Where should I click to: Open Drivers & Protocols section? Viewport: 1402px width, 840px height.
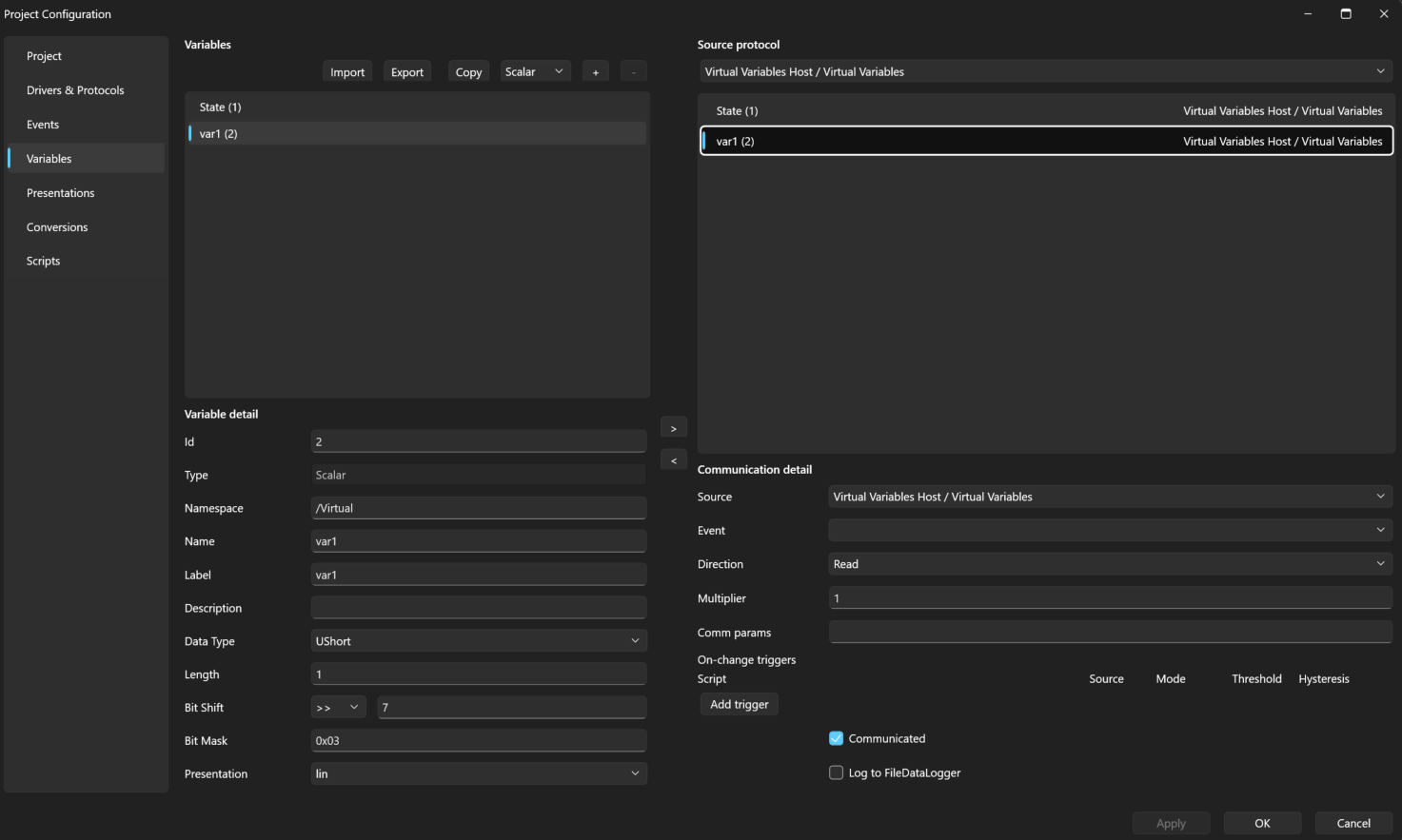(x=86, y=90)
